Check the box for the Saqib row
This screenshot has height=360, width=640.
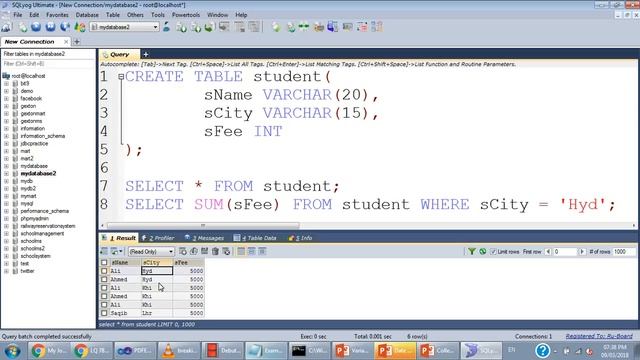click(104, 313)
